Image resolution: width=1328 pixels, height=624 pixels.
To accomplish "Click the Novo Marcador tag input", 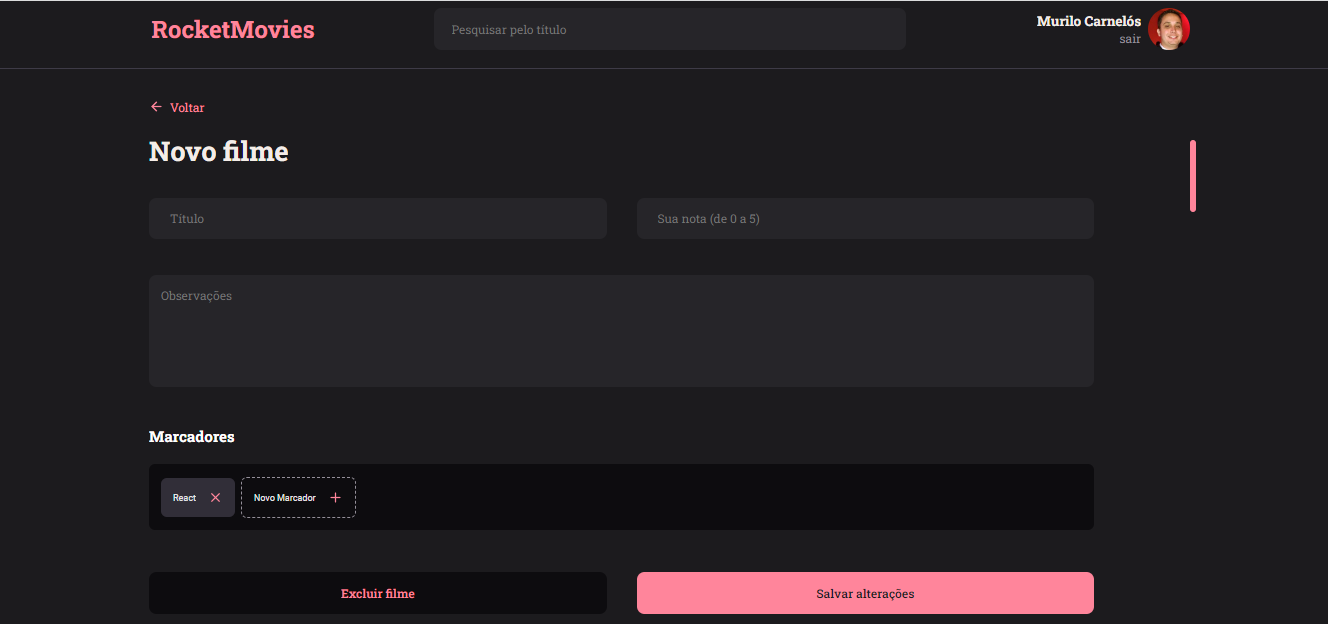I will (285, 497).
